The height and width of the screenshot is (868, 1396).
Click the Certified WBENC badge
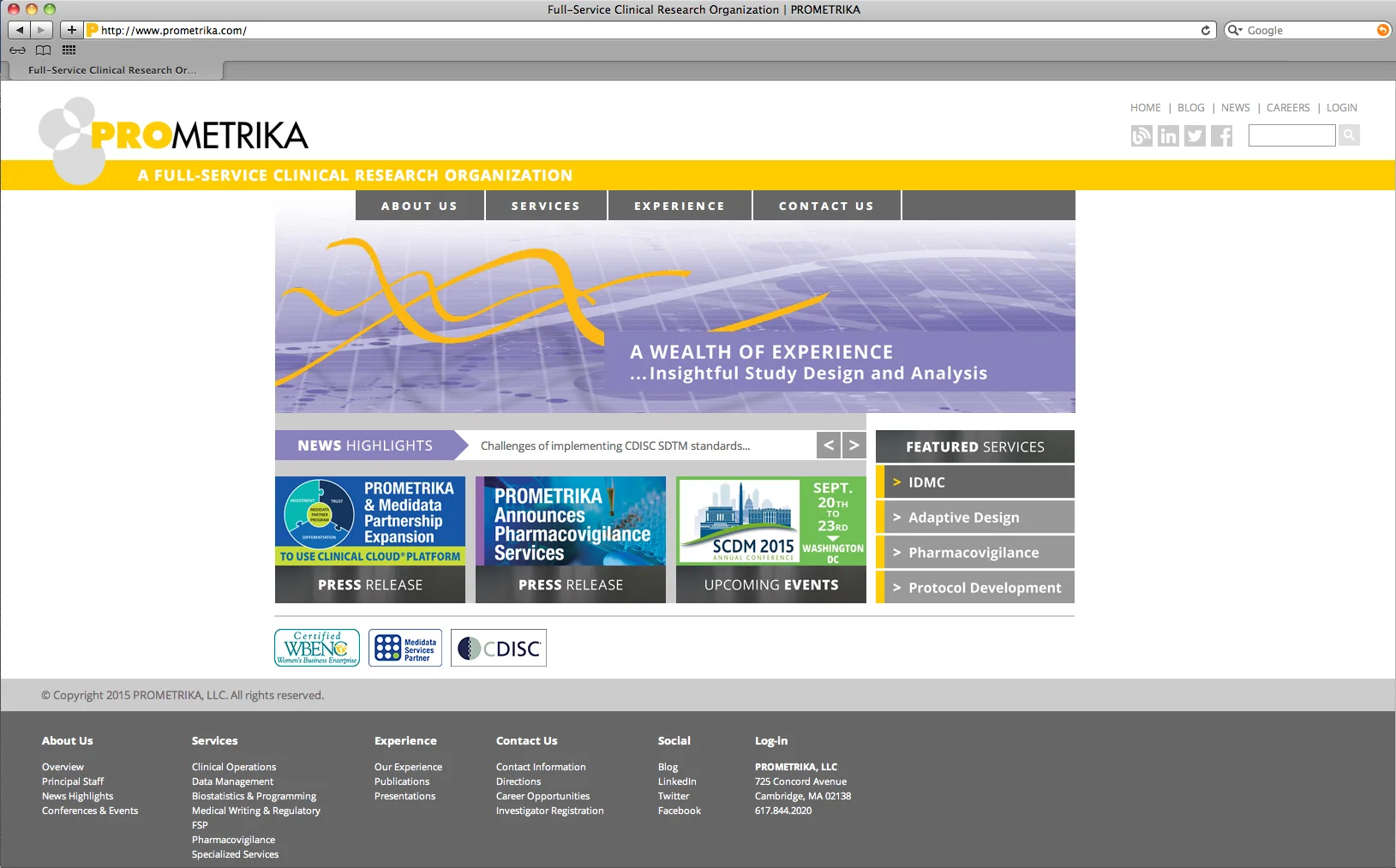(x=316, y=648)
